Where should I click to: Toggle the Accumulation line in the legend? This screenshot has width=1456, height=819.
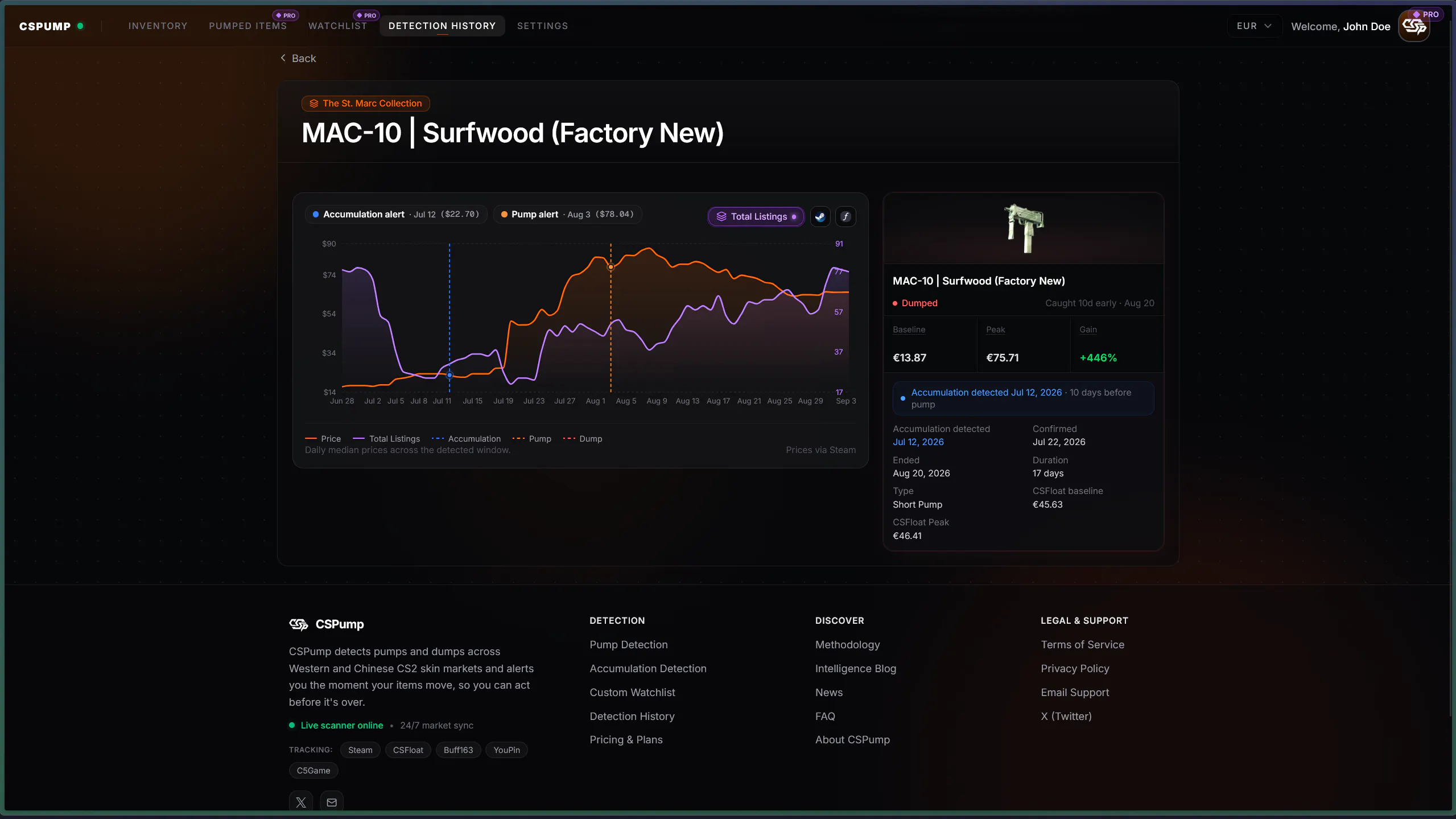466,438
